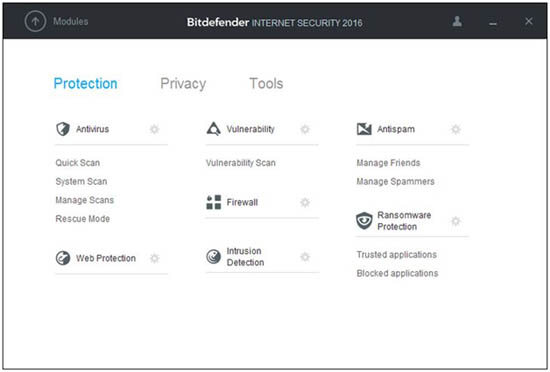Viewport: 550px width, 372px height.
Task: Run the System Scan
Action: point(81,182)
